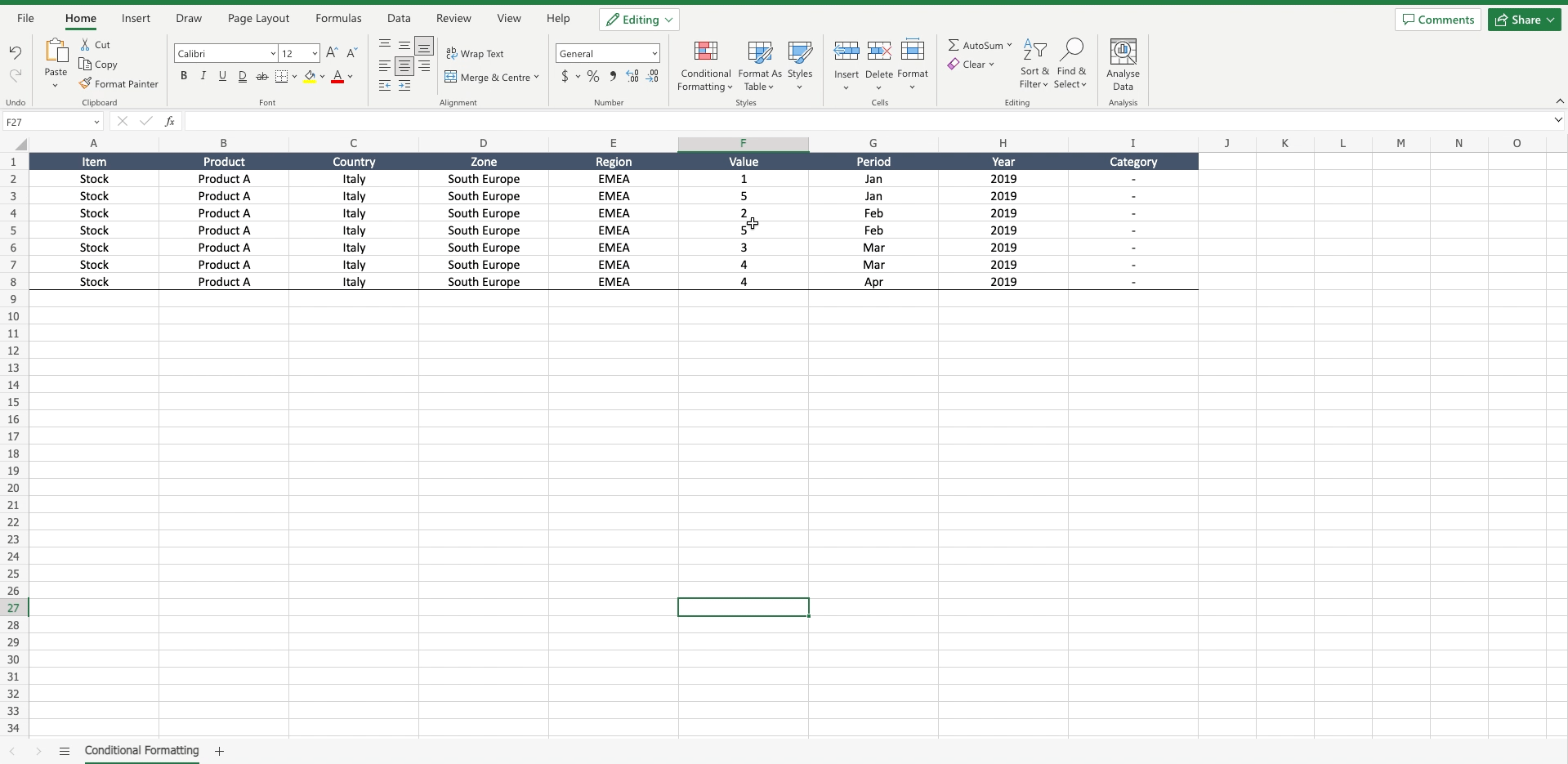Open the font size dropdown
1568x764 pixels.
[314, 52]
